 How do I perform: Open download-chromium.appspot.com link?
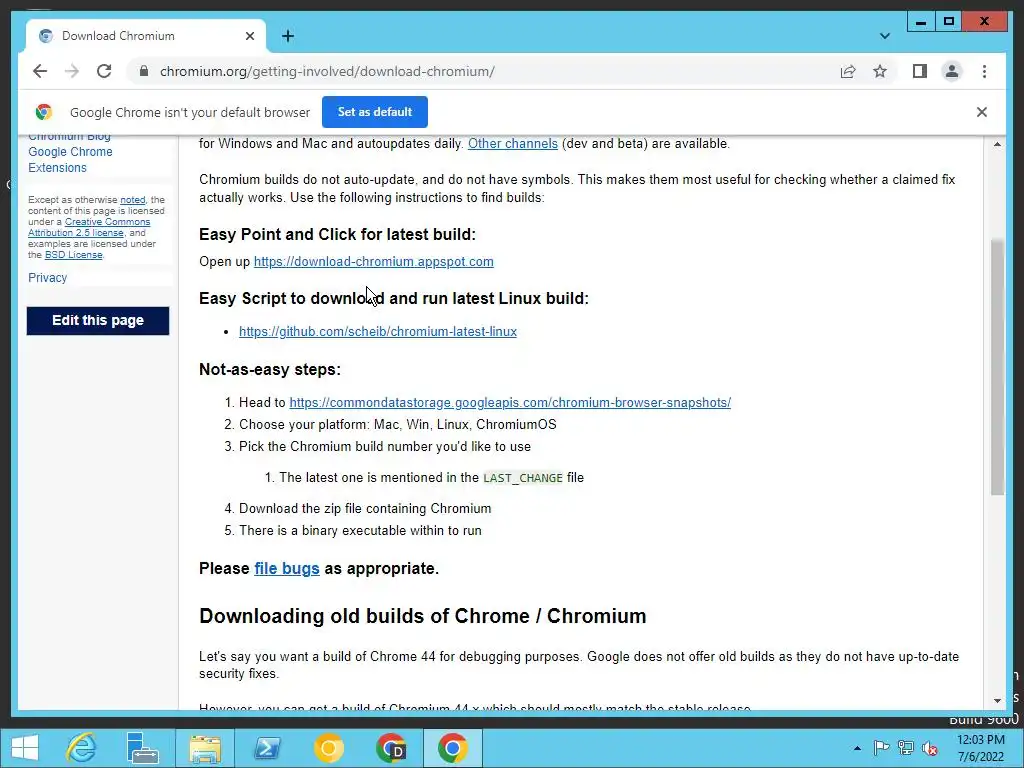[x=374, y=261]
